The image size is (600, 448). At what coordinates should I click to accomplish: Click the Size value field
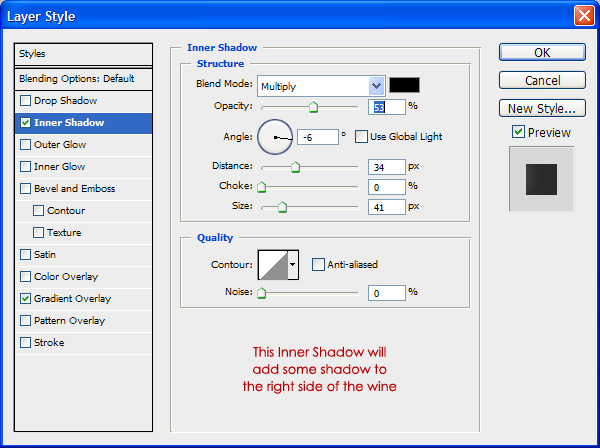(386, 207)
